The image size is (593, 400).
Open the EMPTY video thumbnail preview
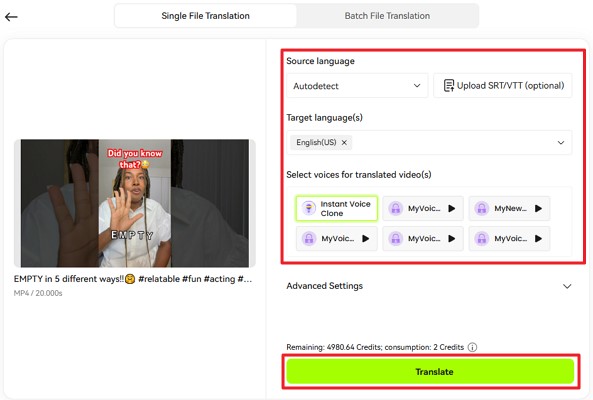(135, 203)
